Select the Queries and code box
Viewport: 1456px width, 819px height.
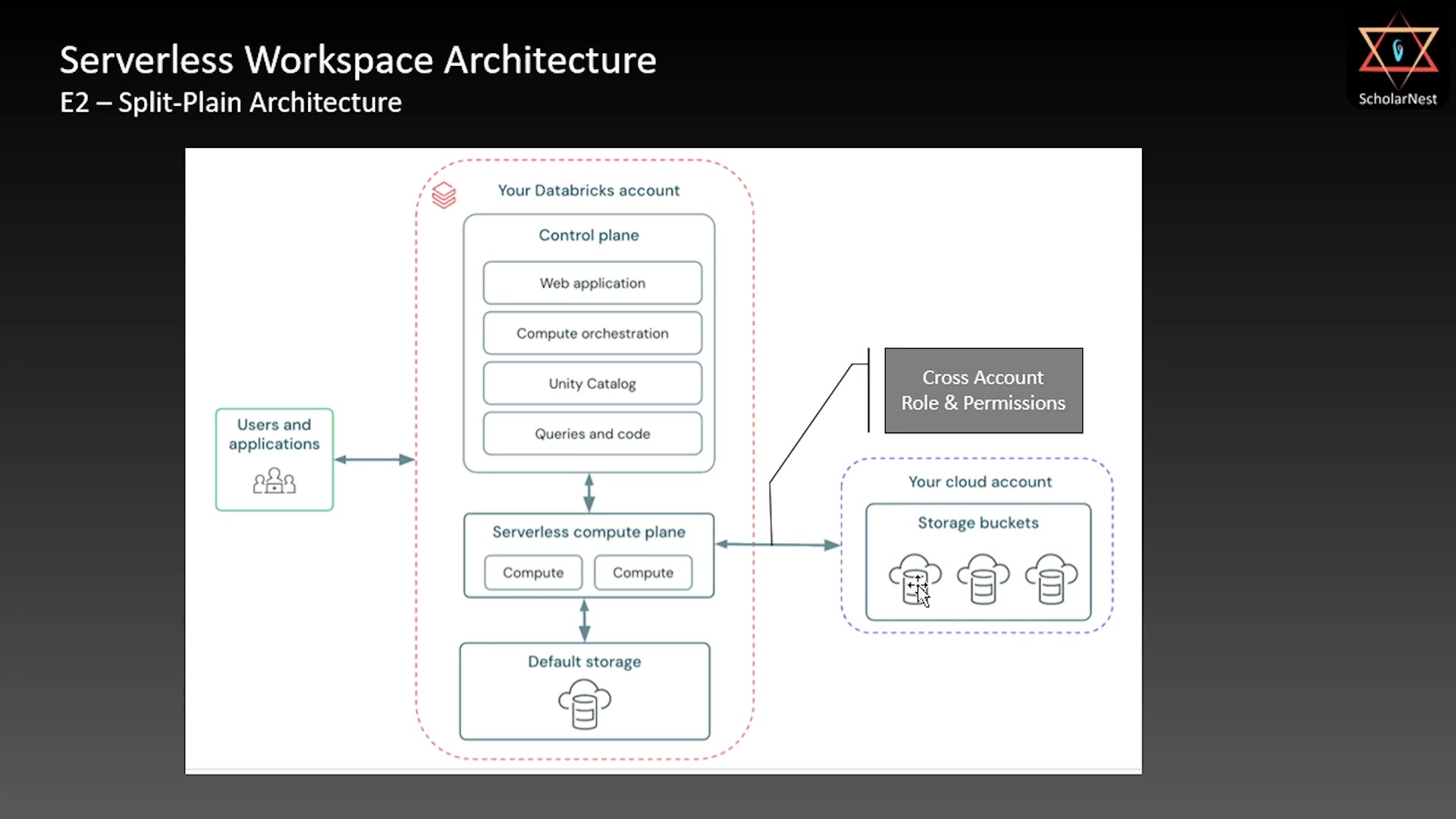tap(592, 434)
